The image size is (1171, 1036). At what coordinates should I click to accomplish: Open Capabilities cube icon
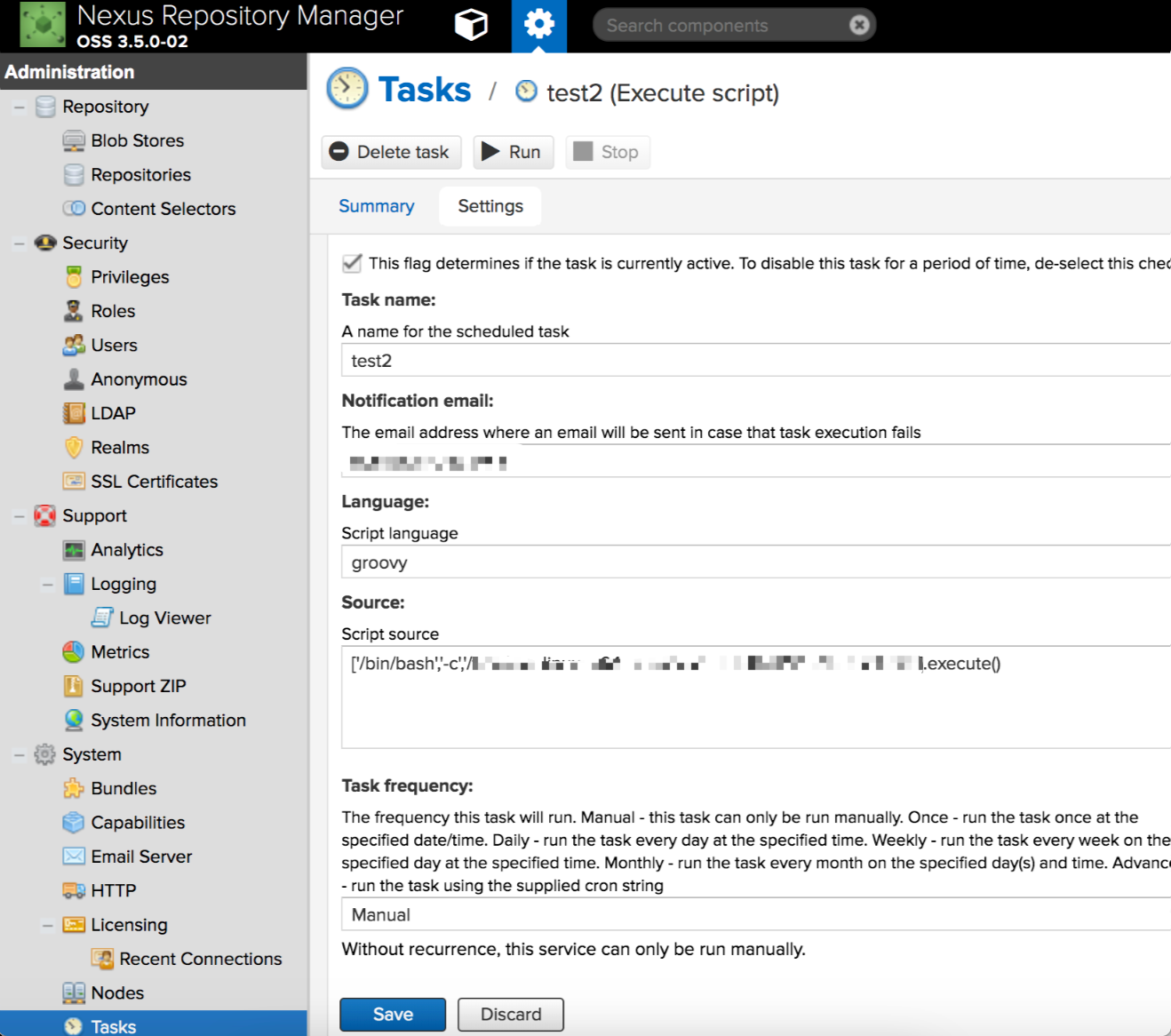coord(74,823)
